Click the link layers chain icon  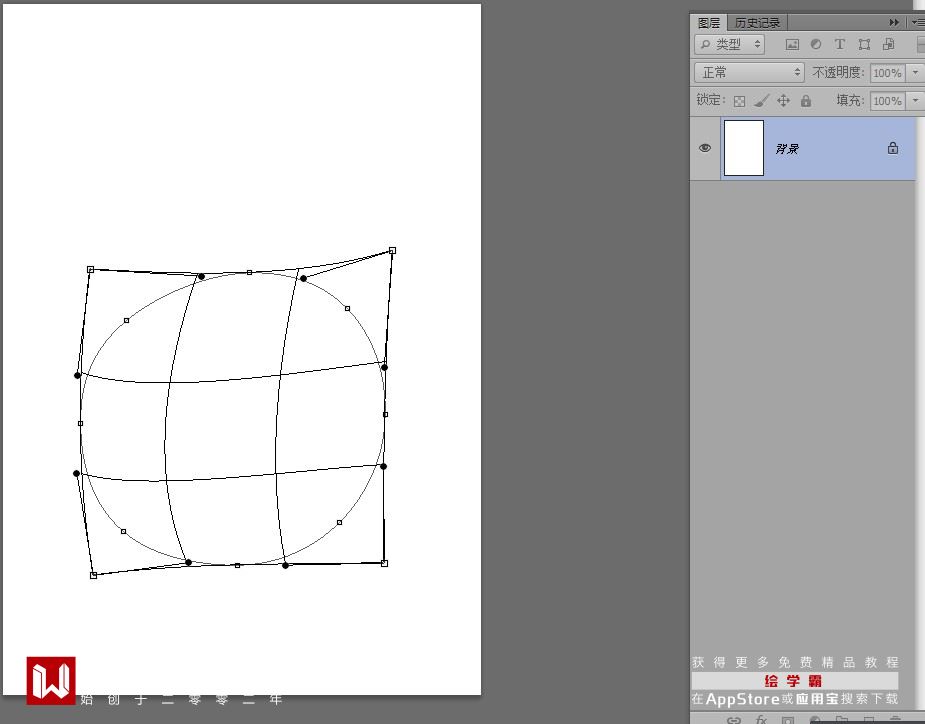point(733,720)
